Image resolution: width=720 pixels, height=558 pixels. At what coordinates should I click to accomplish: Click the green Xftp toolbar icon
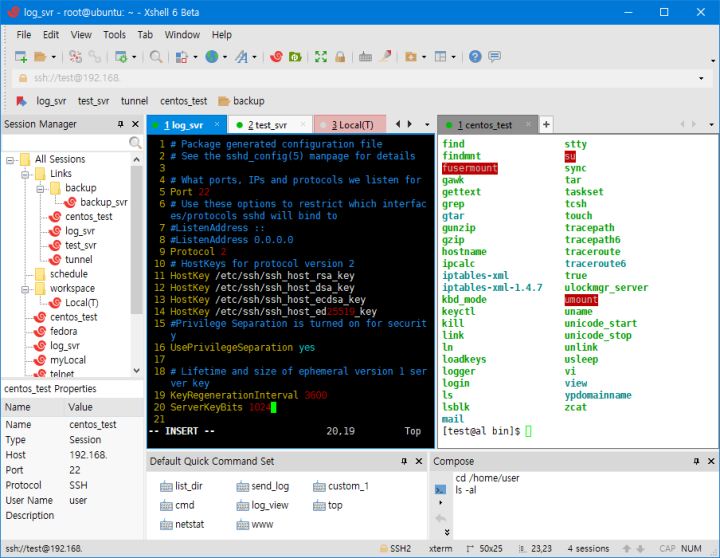[x=296, y=57]
